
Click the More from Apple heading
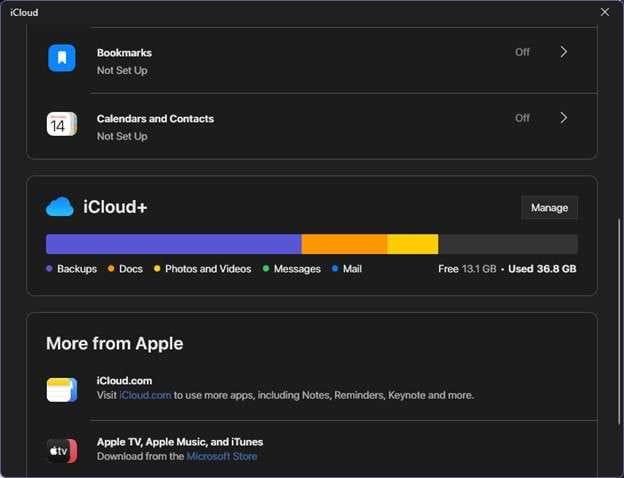click(115, 344)
